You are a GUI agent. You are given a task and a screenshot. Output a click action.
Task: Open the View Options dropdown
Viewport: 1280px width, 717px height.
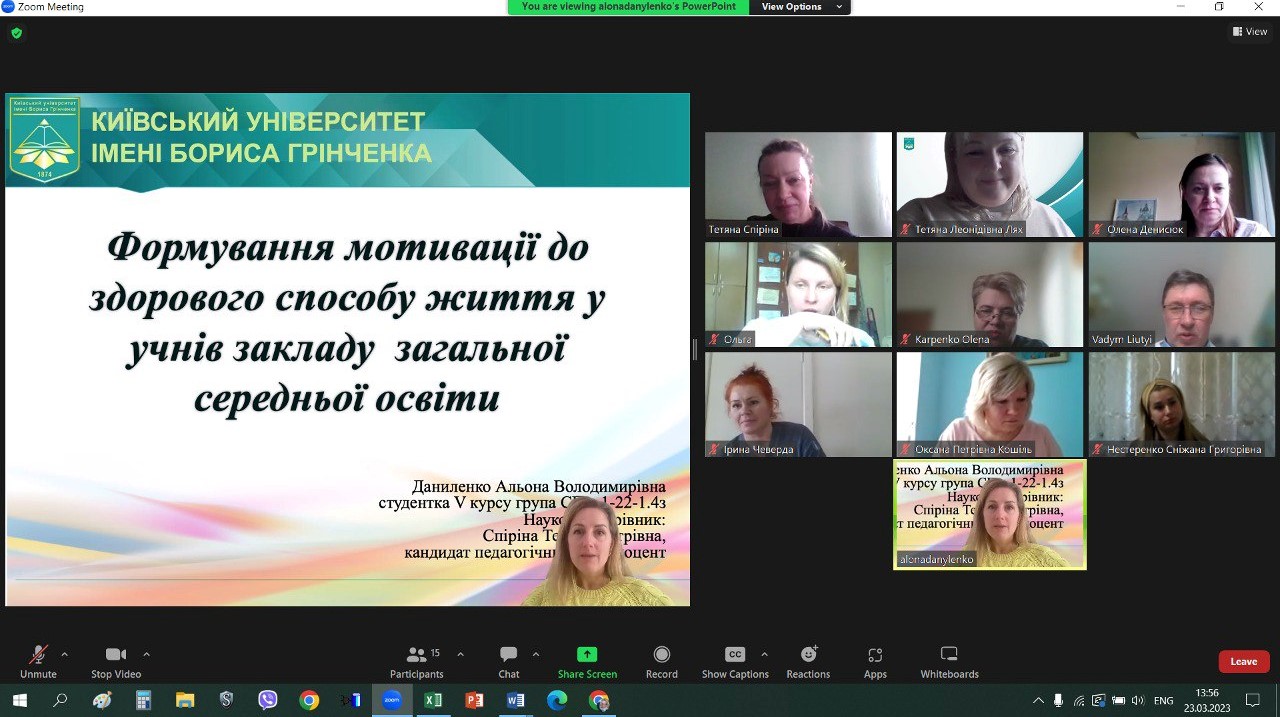[x=803, y=7]
